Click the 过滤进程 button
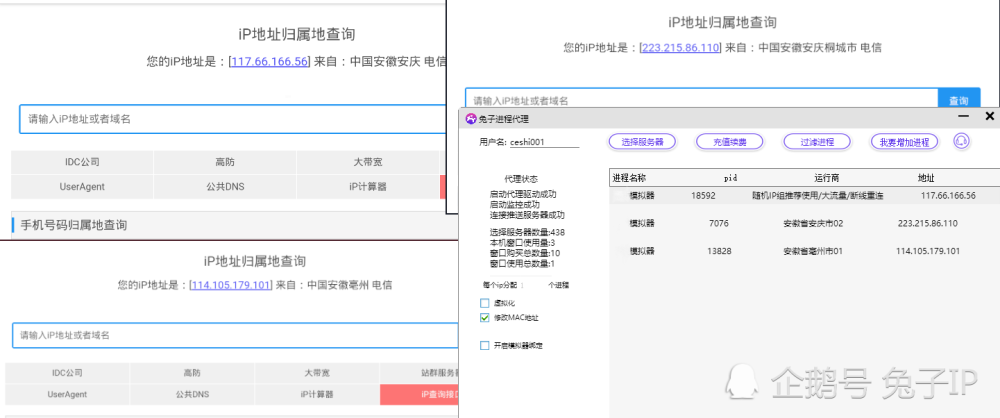1000x418 pixels. point(817,142)
